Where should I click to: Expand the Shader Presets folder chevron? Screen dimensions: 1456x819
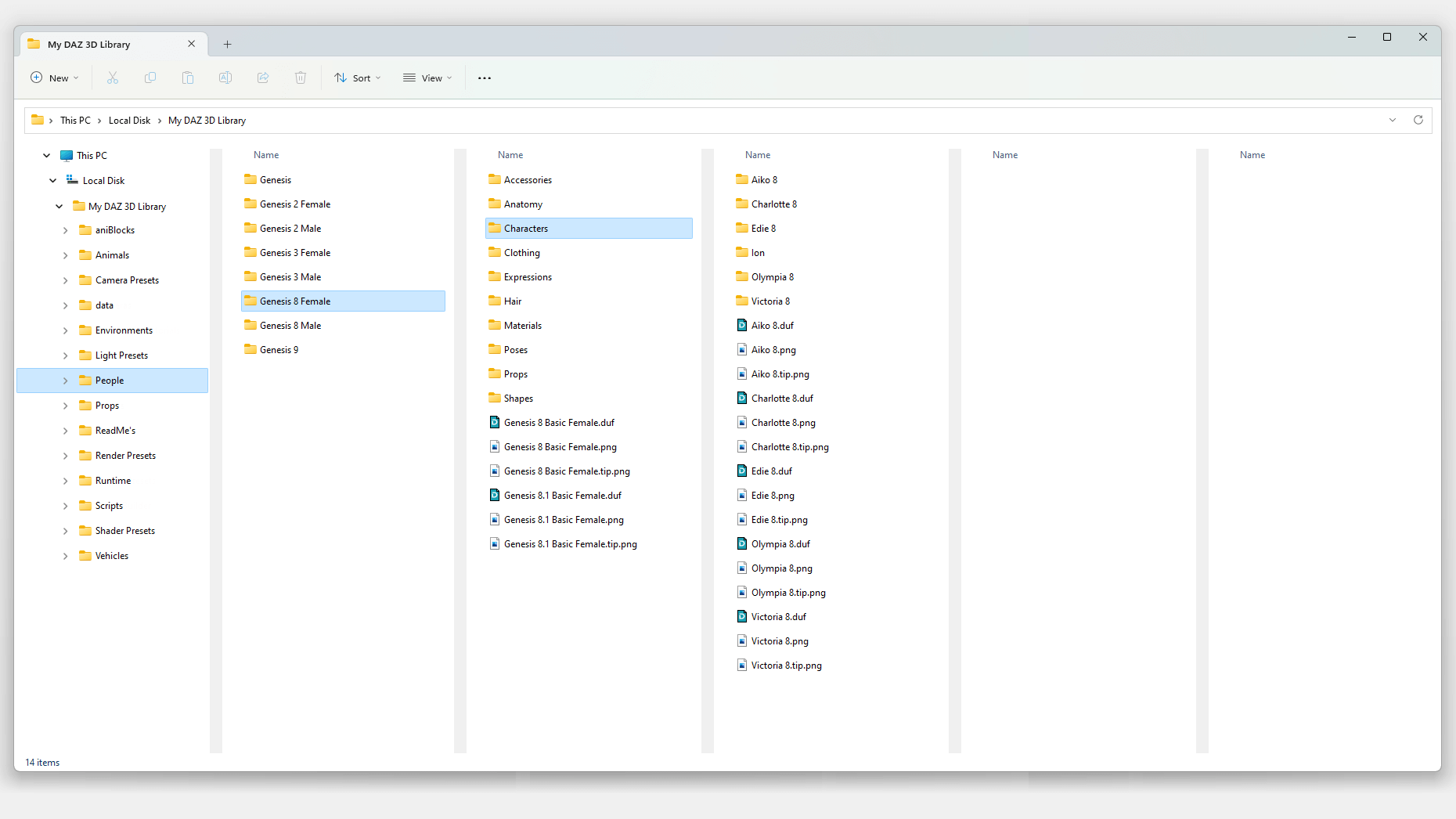point(66,531)
